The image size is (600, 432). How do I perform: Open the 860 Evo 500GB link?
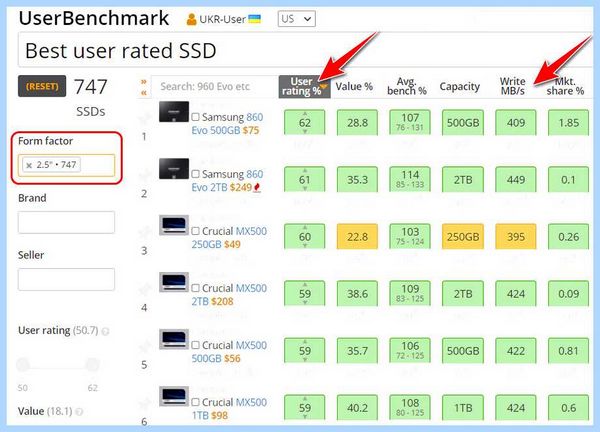(x=227, y=124)
